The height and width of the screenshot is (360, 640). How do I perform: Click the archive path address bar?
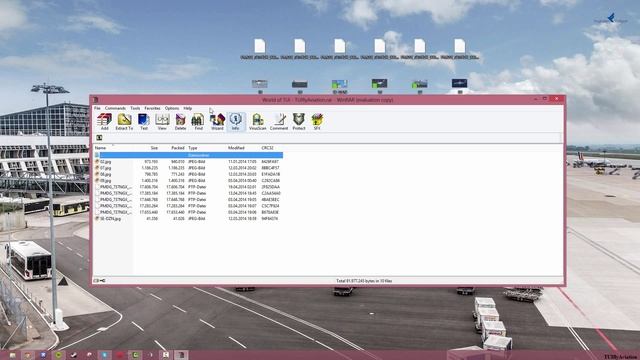[x=332, y=138]
